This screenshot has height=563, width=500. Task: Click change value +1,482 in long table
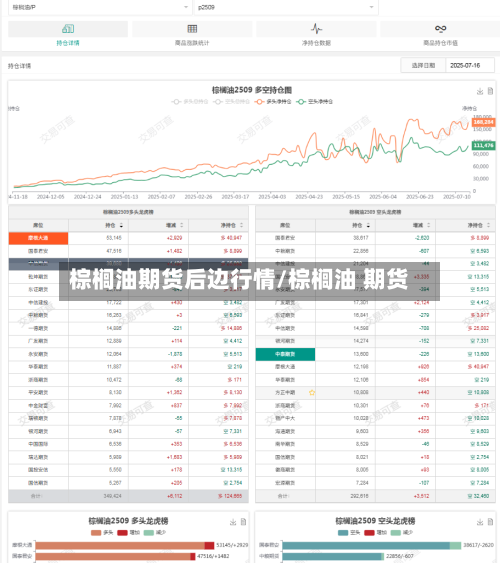(174, 251)
